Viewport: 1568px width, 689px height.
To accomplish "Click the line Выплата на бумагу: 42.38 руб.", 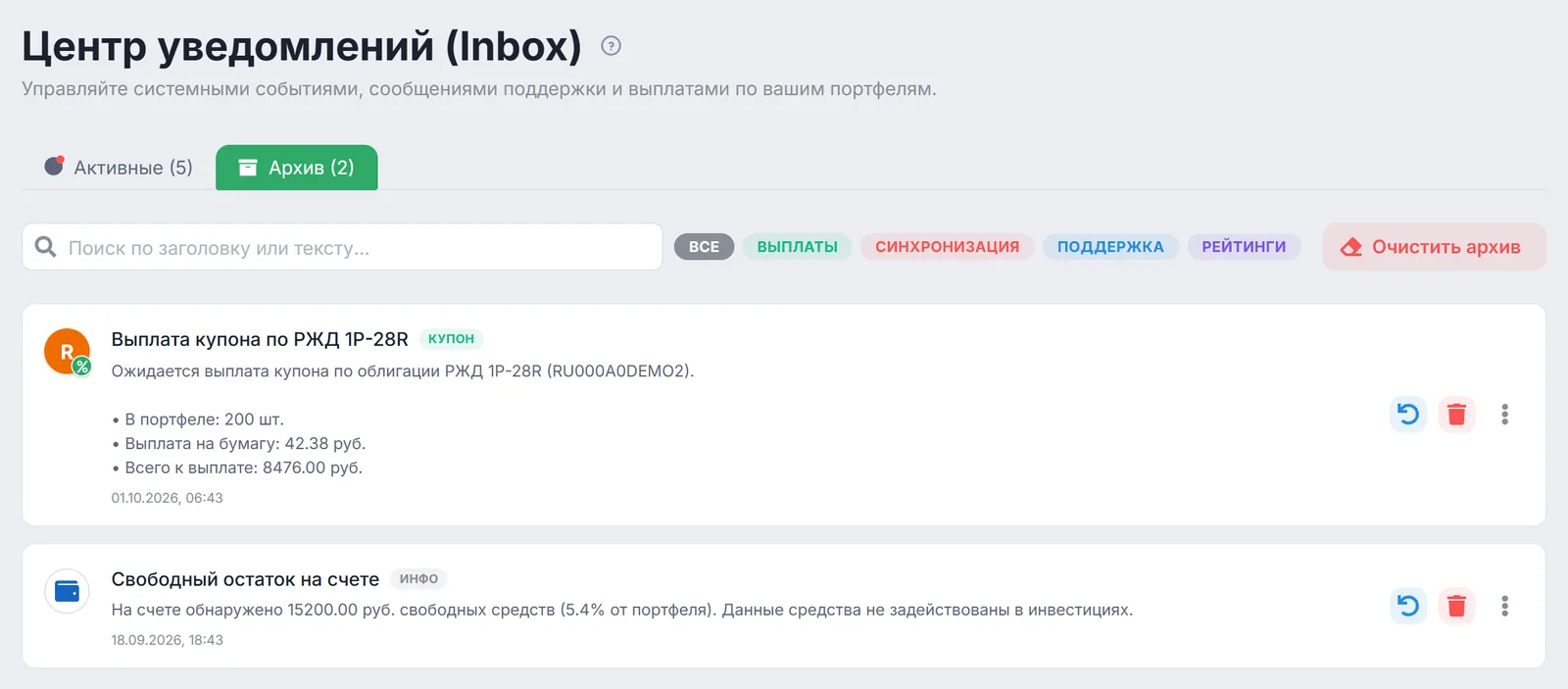I will click(x=238, y=443).
